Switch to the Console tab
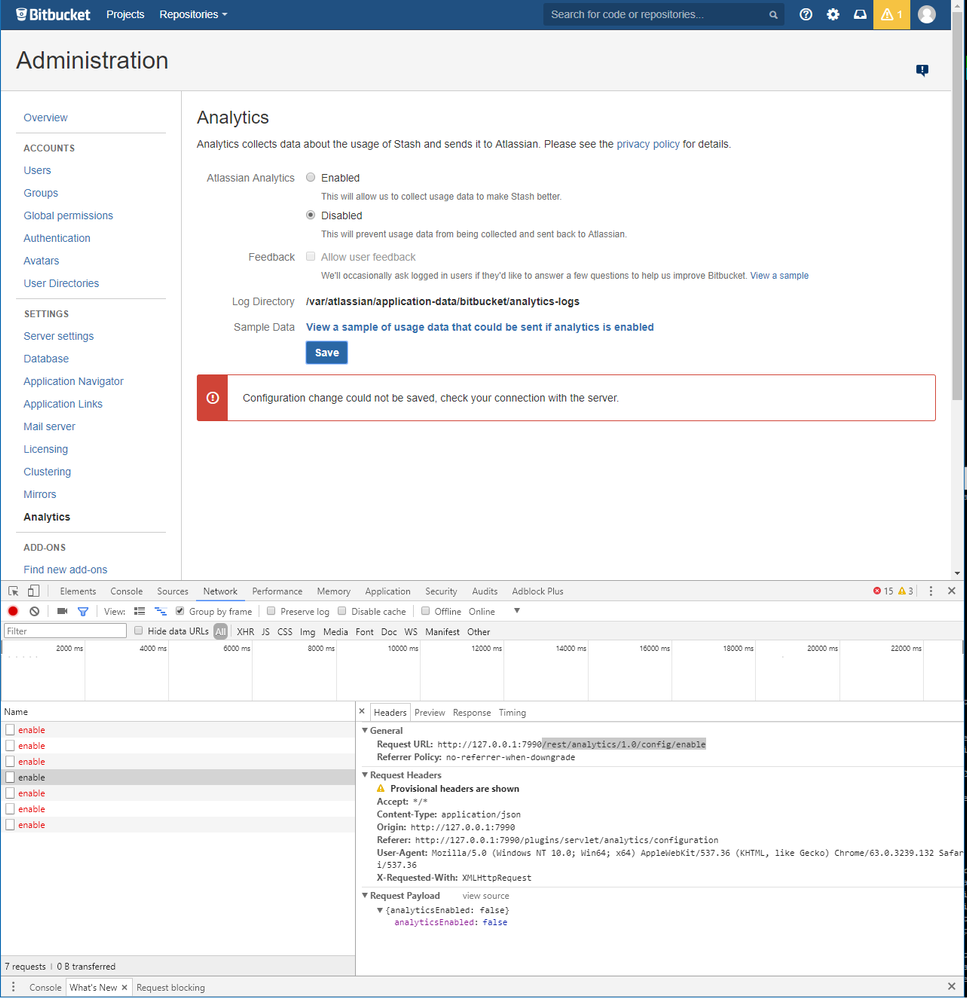This screenshot has height=999, width=967. point(126,591)
